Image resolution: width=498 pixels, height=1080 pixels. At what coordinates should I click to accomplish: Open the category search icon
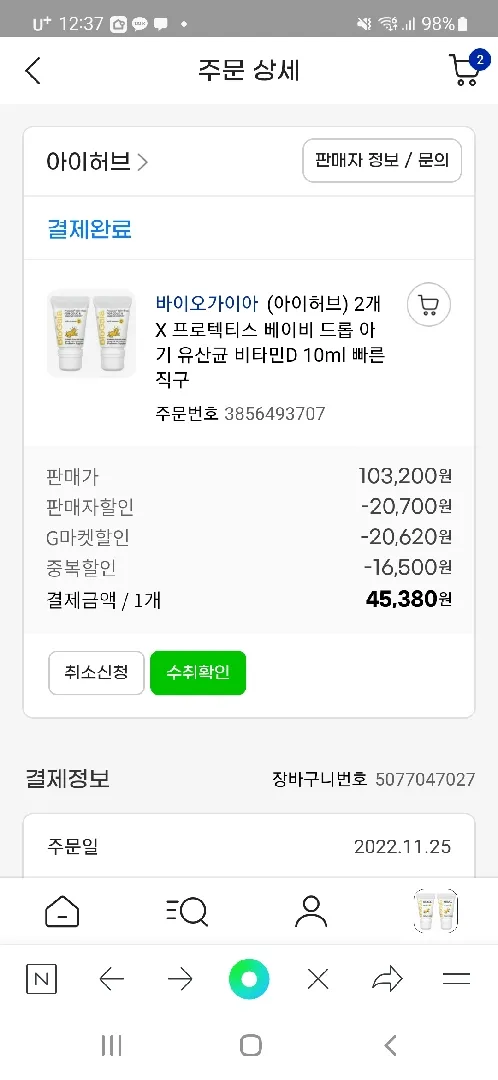coord(187,912)
